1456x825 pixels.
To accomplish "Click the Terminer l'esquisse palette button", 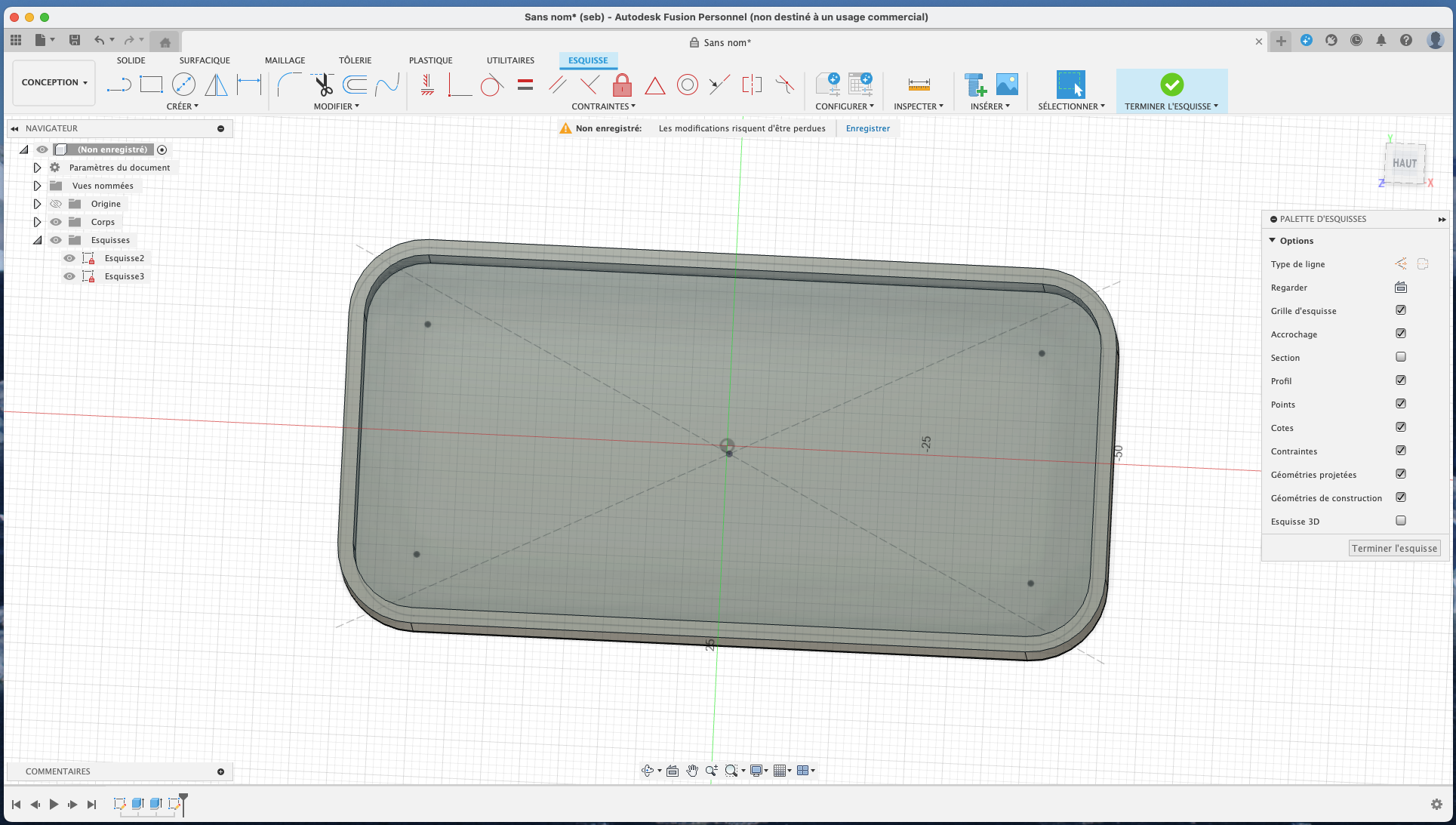I will pos(1394,549).
